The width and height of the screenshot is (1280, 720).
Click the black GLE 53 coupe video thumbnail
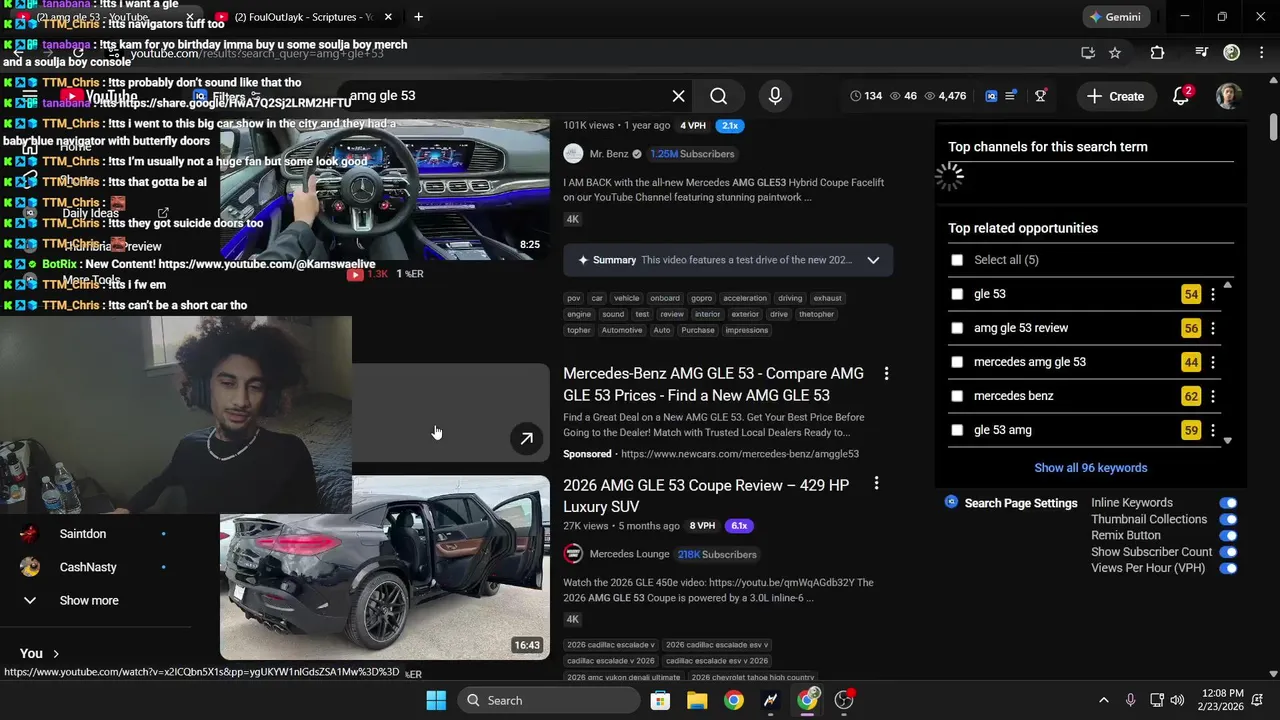[385, 567]
